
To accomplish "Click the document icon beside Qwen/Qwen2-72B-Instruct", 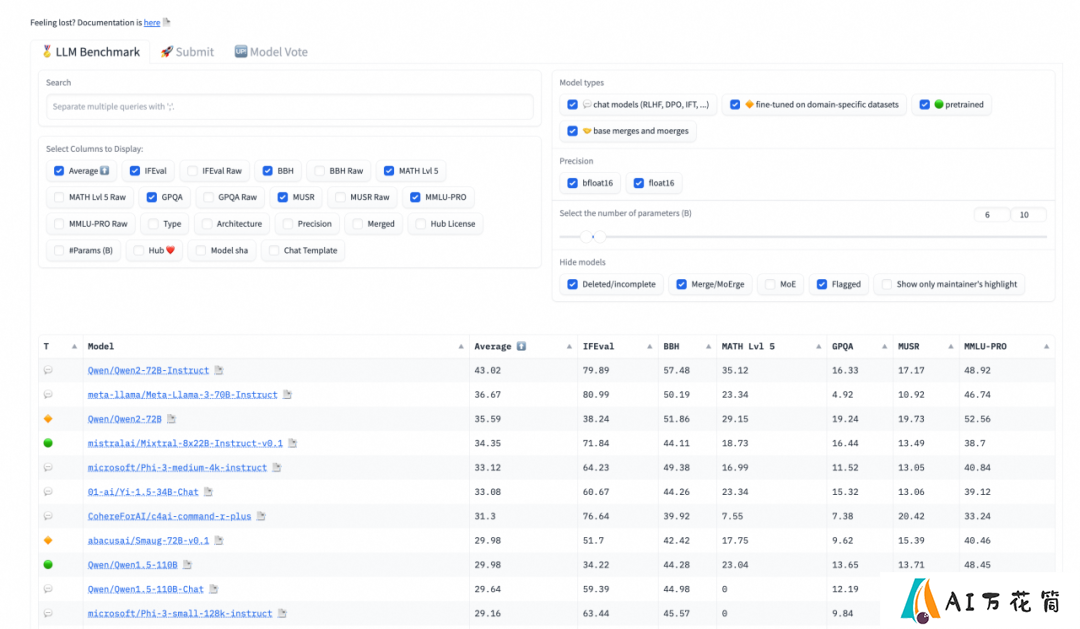I will pos(219,370).
